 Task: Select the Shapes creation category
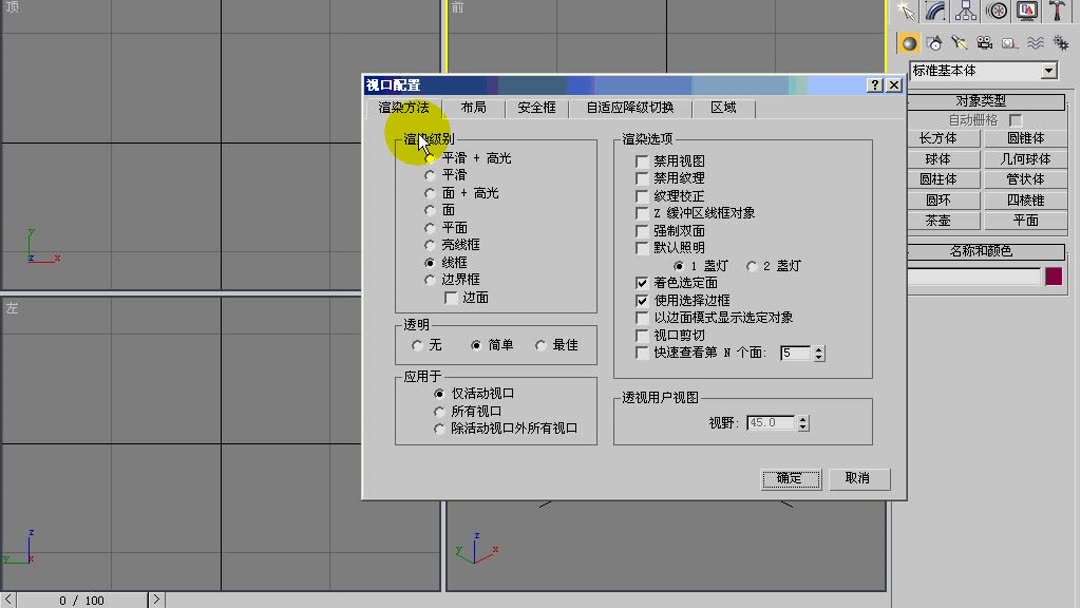coord(934,43)
